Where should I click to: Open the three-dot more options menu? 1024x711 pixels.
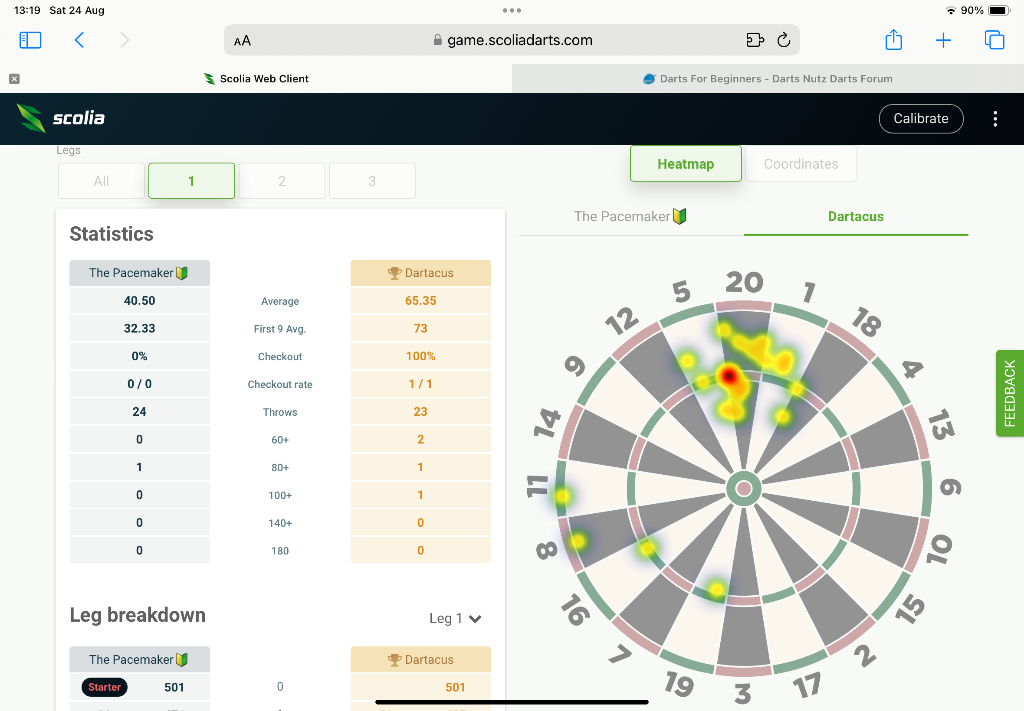click(x=995, y=118)
